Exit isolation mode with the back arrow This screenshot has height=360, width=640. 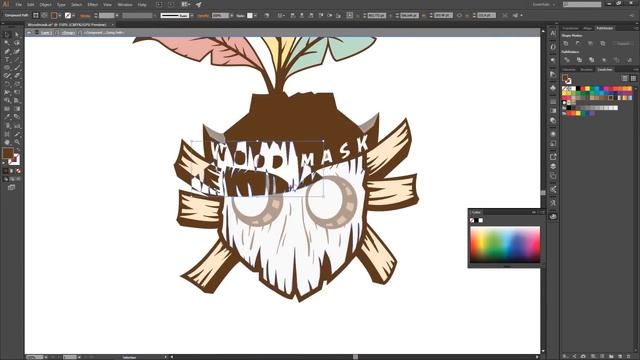point(29,32)
